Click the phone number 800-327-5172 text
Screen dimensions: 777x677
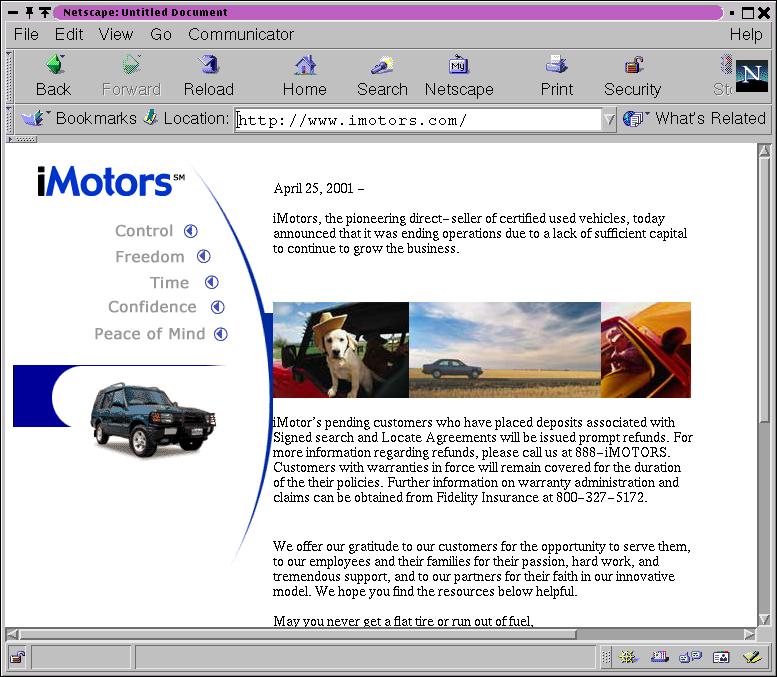(600, 497)
